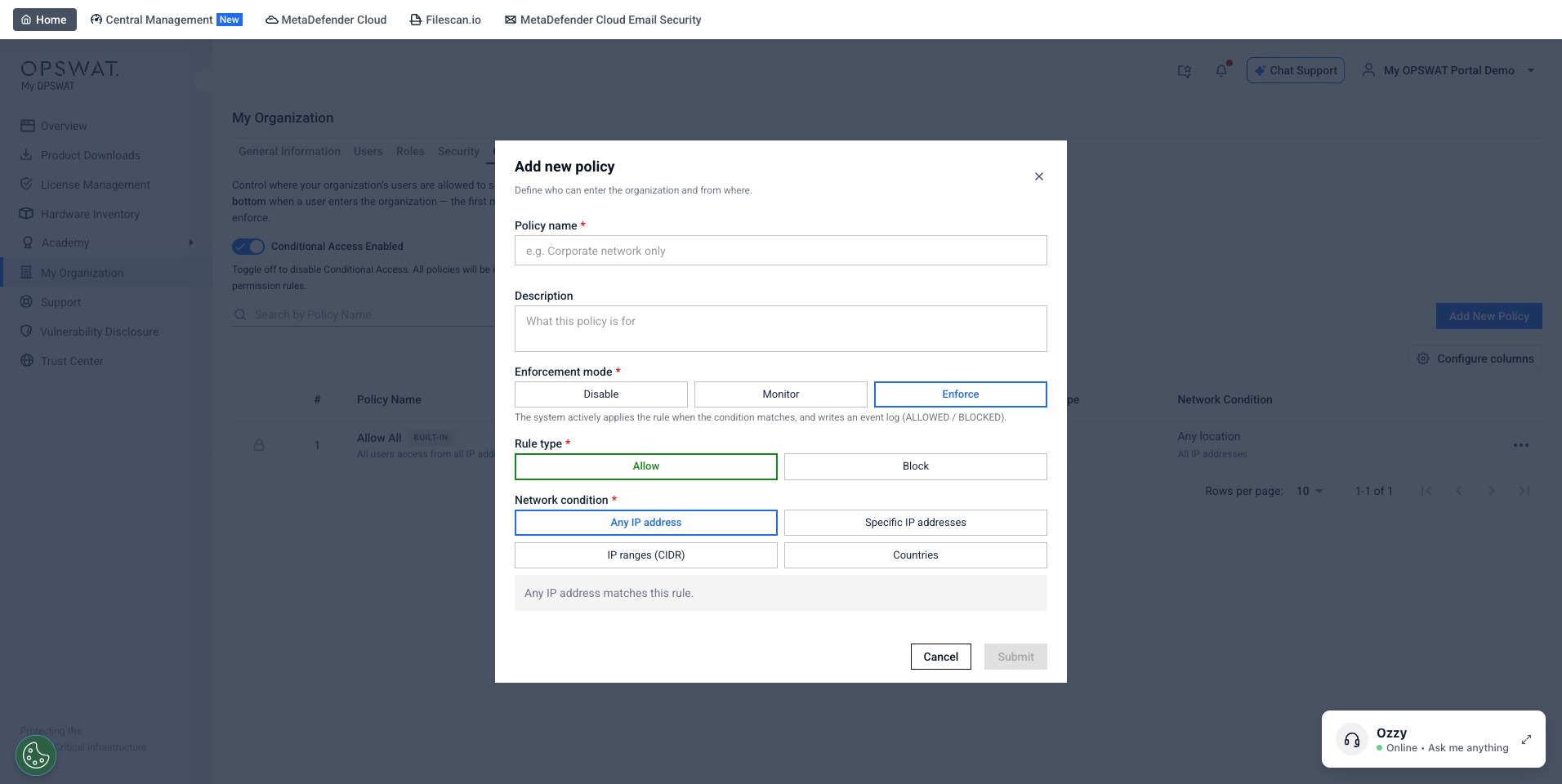The width and height of the screenshot is (1562, 784).
Task: Click the Email Security envelope icon
Action: 511,20
